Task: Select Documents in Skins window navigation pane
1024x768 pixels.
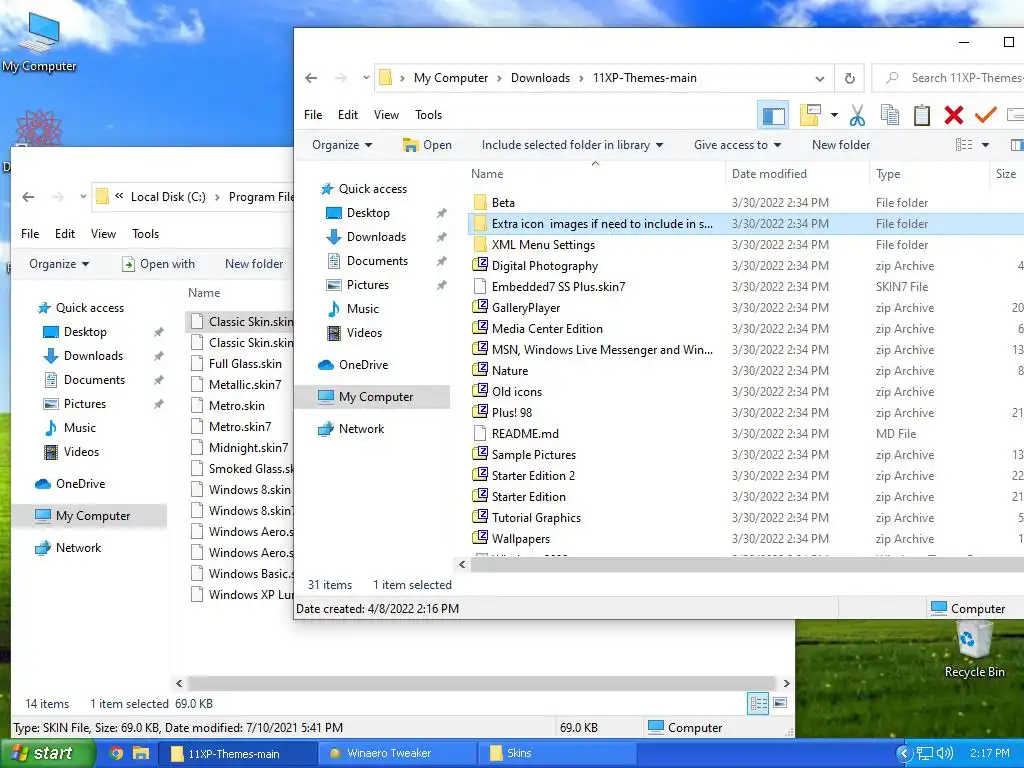Action: [x=94, y=380]
